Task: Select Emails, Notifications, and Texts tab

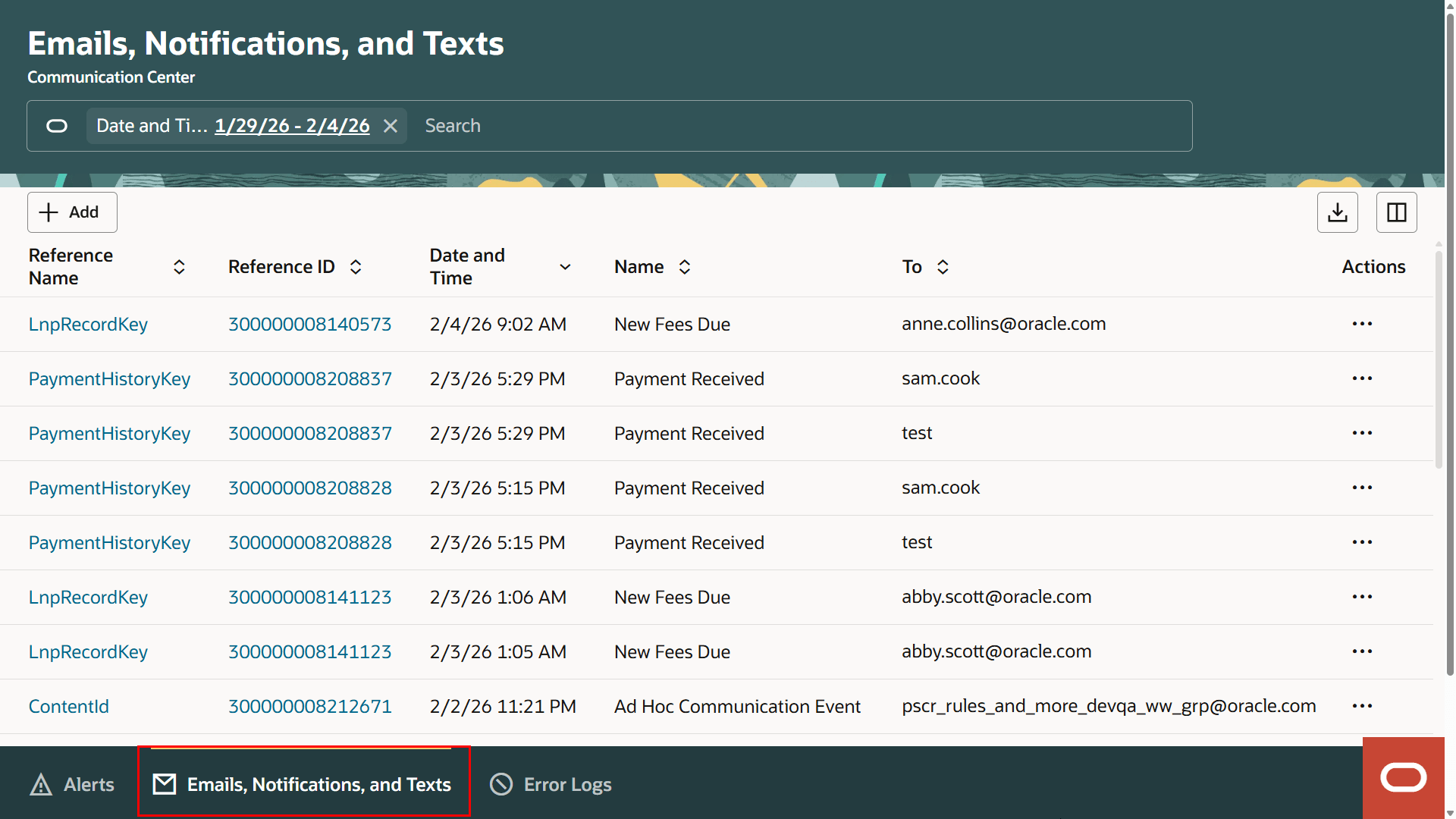Action: tap(303, 785)
